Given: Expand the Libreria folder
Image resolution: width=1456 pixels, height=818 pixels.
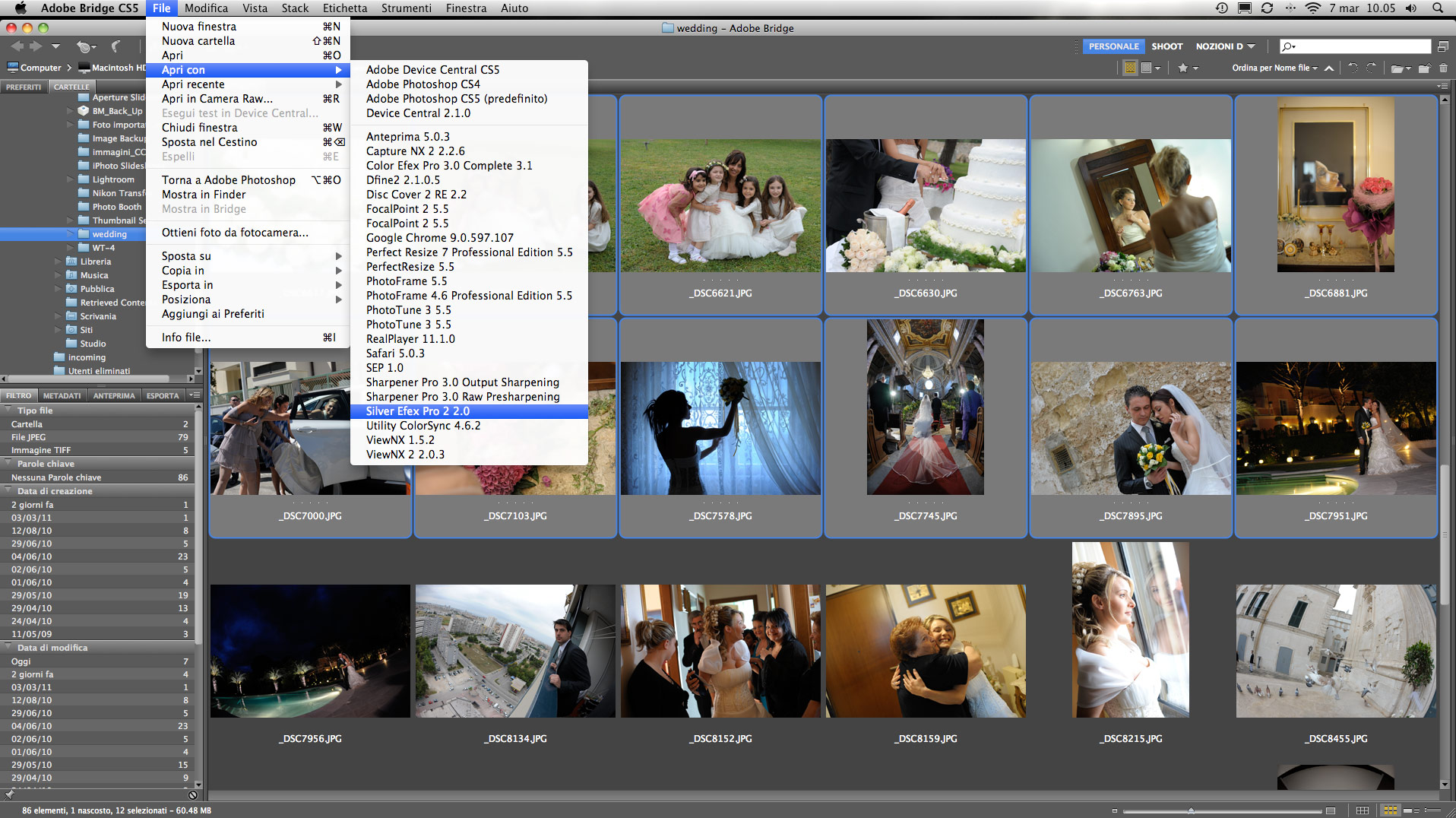Looking at the screenshot, I should [59, 262].
